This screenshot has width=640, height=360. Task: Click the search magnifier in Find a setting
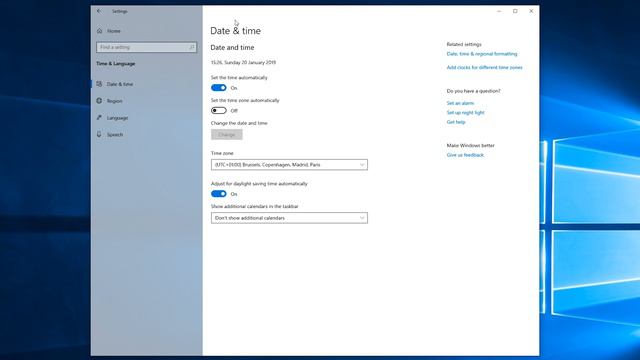point(192,47)
